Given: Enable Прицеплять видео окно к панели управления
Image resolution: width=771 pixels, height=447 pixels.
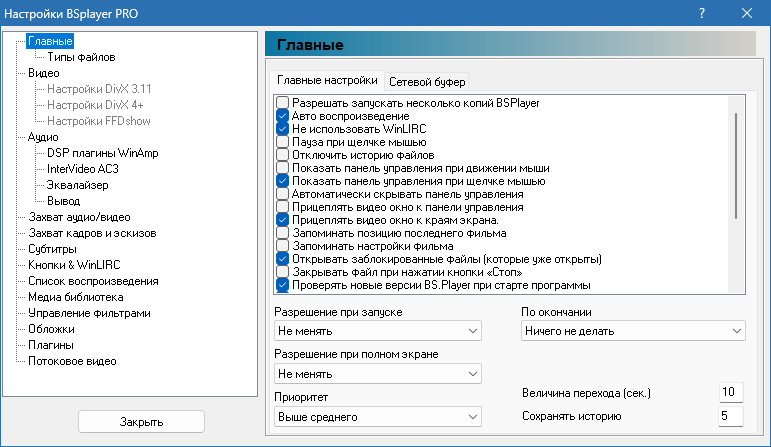Looking at the screenshot, I should point(282,207).
